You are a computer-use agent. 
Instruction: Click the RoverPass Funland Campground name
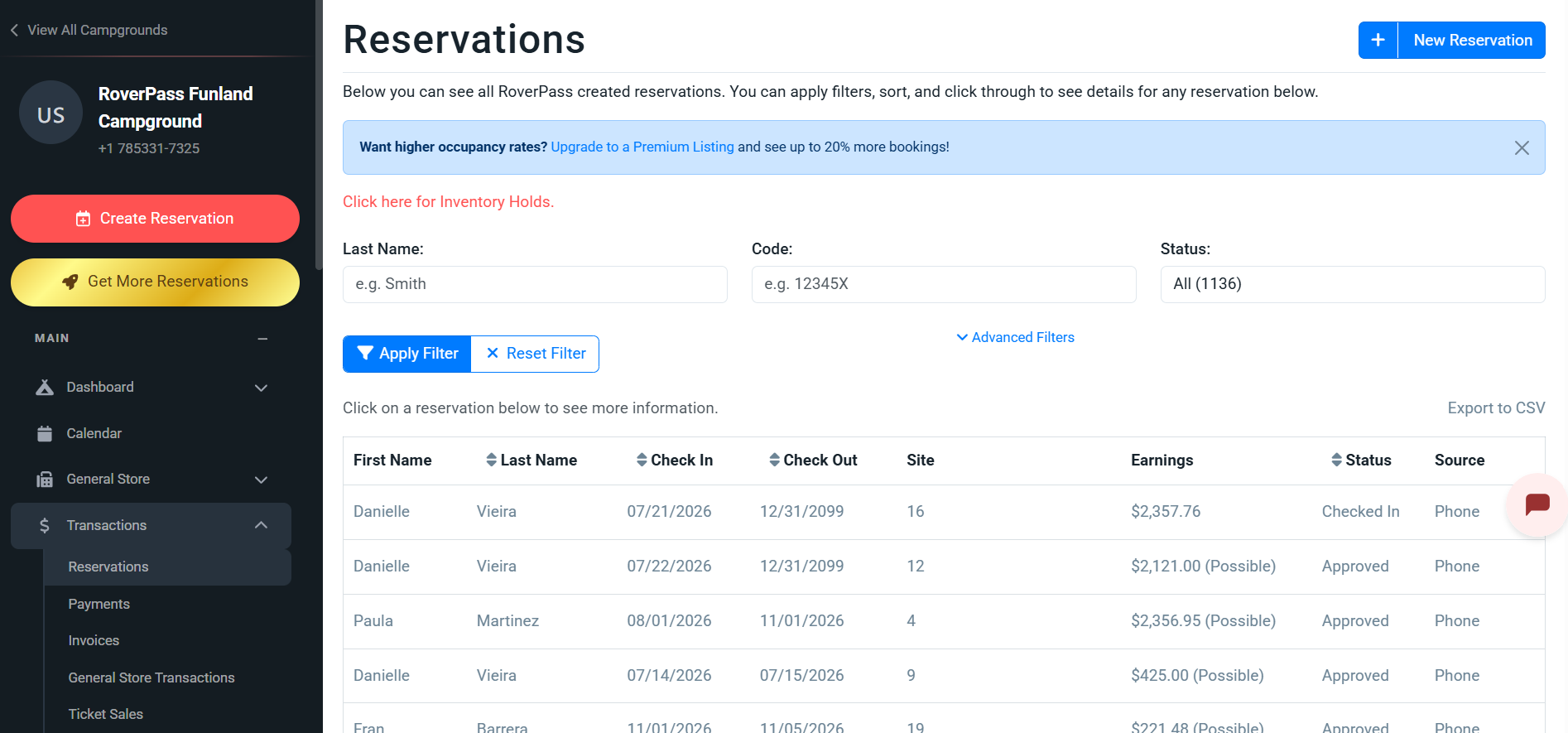click(176, 108)
